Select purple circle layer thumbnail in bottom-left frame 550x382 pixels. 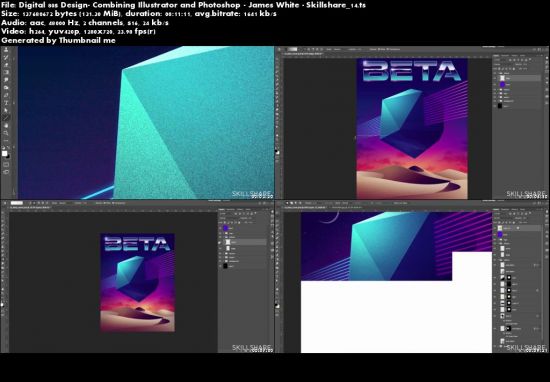pos(226,228)
